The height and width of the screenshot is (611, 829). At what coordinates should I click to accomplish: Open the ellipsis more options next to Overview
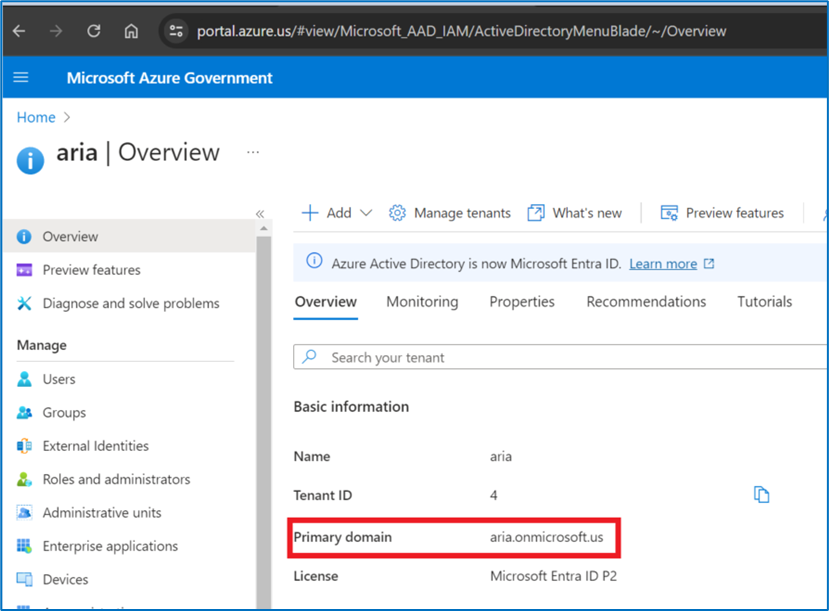point(253,152)
